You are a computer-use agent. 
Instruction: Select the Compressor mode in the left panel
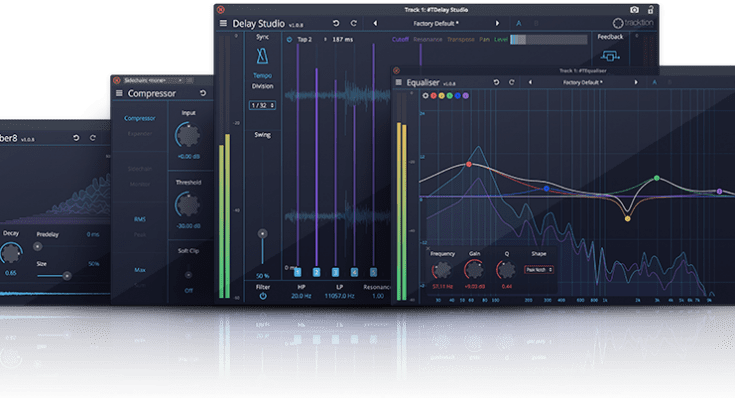tap(139, 118)
